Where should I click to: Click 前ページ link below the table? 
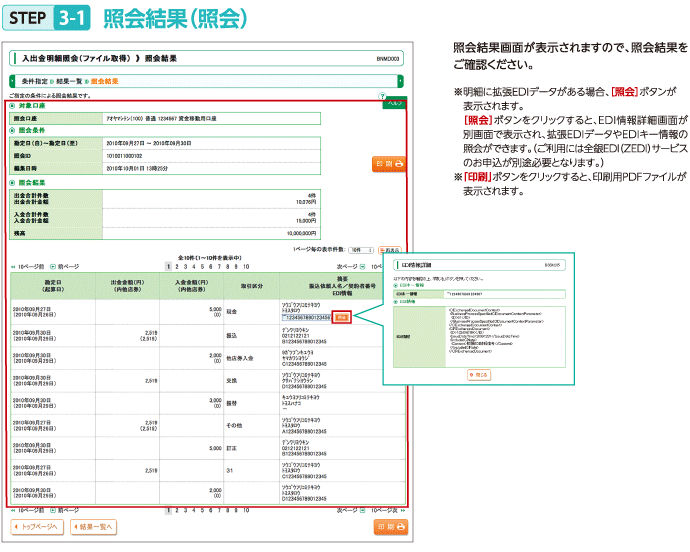(65, 510)
